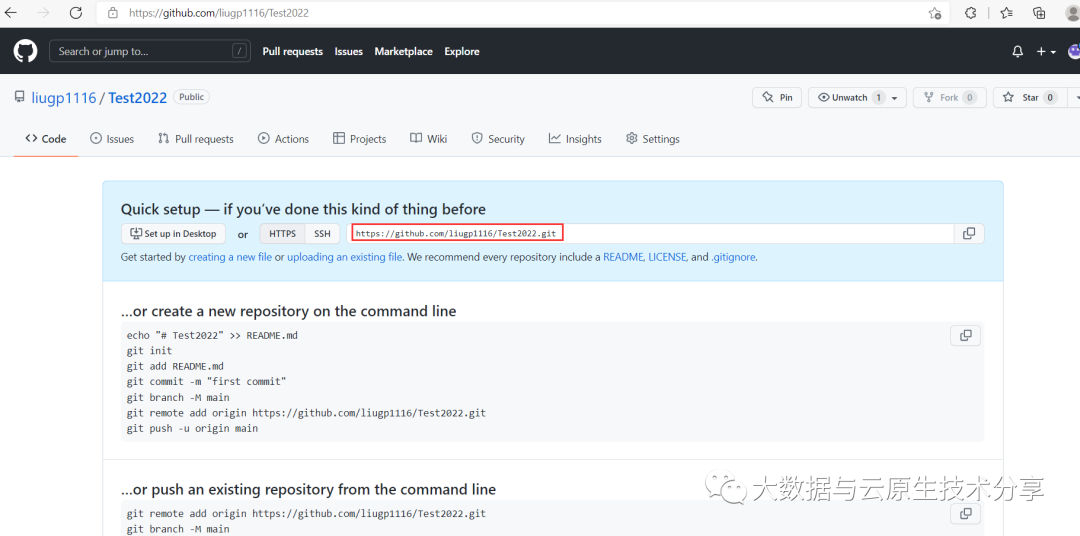Pin the repository with Pin button
This screenshot has height=536, width=1080.
click(778, 98)
